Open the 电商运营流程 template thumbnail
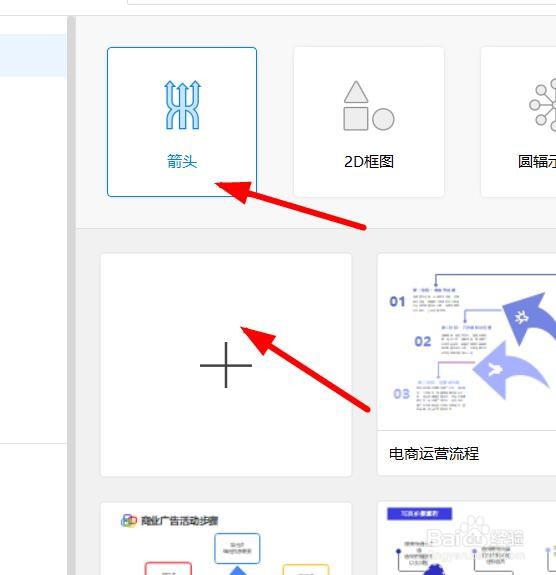556x575 pixels. point(467,342)
